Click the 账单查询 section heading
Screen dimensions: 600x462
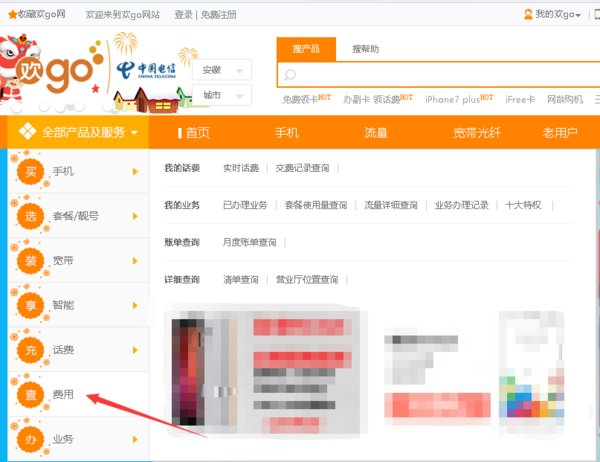pyautogui.click(x=182, y=242)
